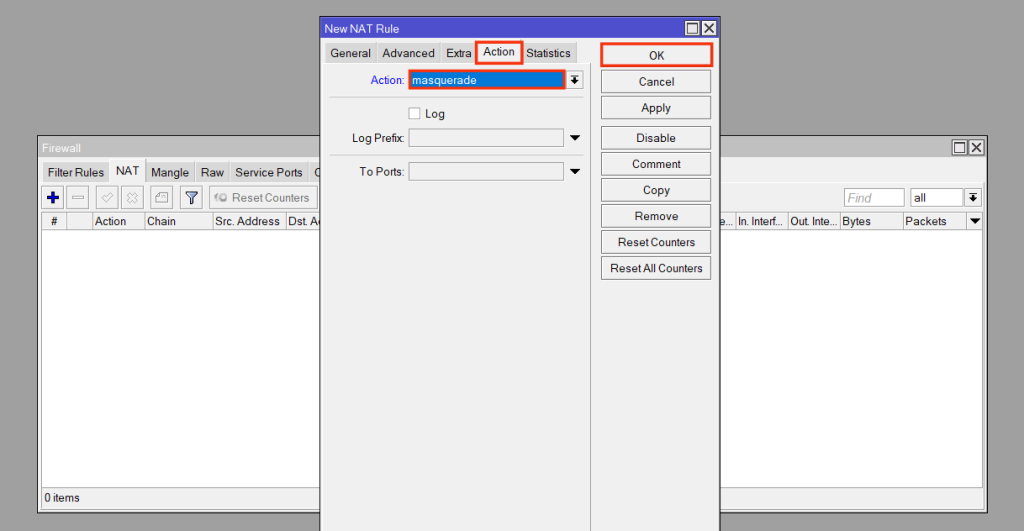Enable the Log checkbox
This screenshot has width=1024, height=531.
pyautogui.click(x=414, y=114)
